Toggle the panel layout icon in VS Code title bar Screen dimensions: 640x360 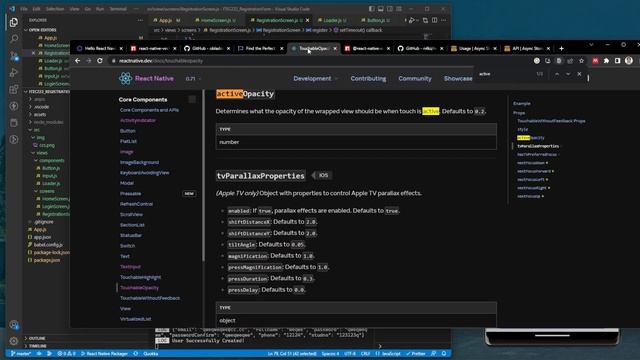[x=380, y=9]
